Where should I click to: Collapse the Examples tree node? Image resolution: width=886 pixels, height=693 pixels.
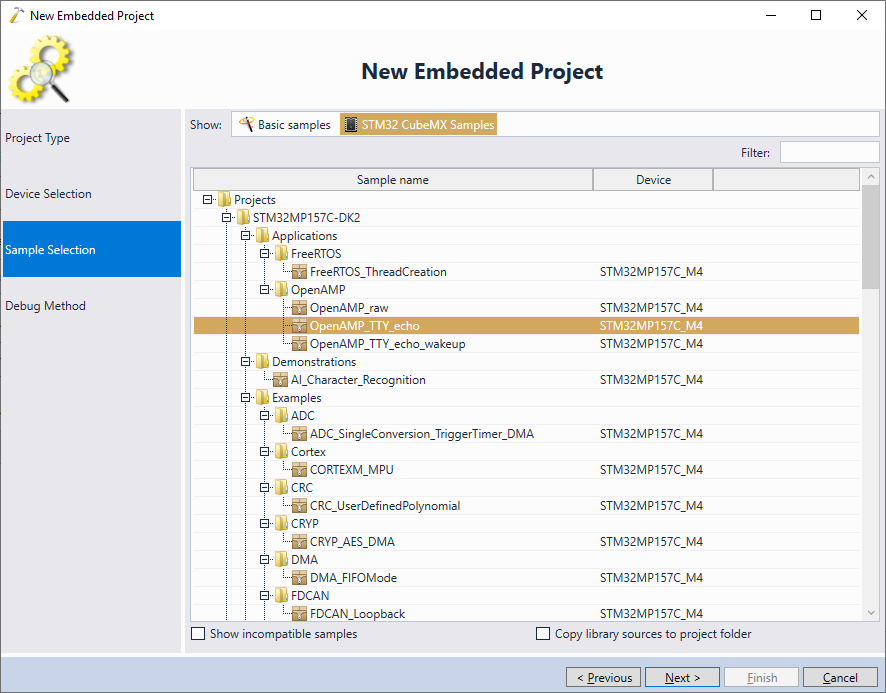coord(245,398)
